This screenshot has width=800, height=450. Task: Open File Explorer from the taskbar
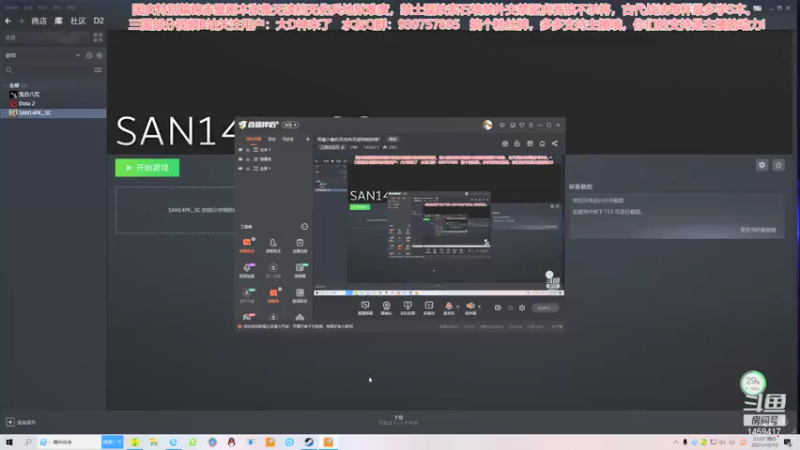[154, 442]
